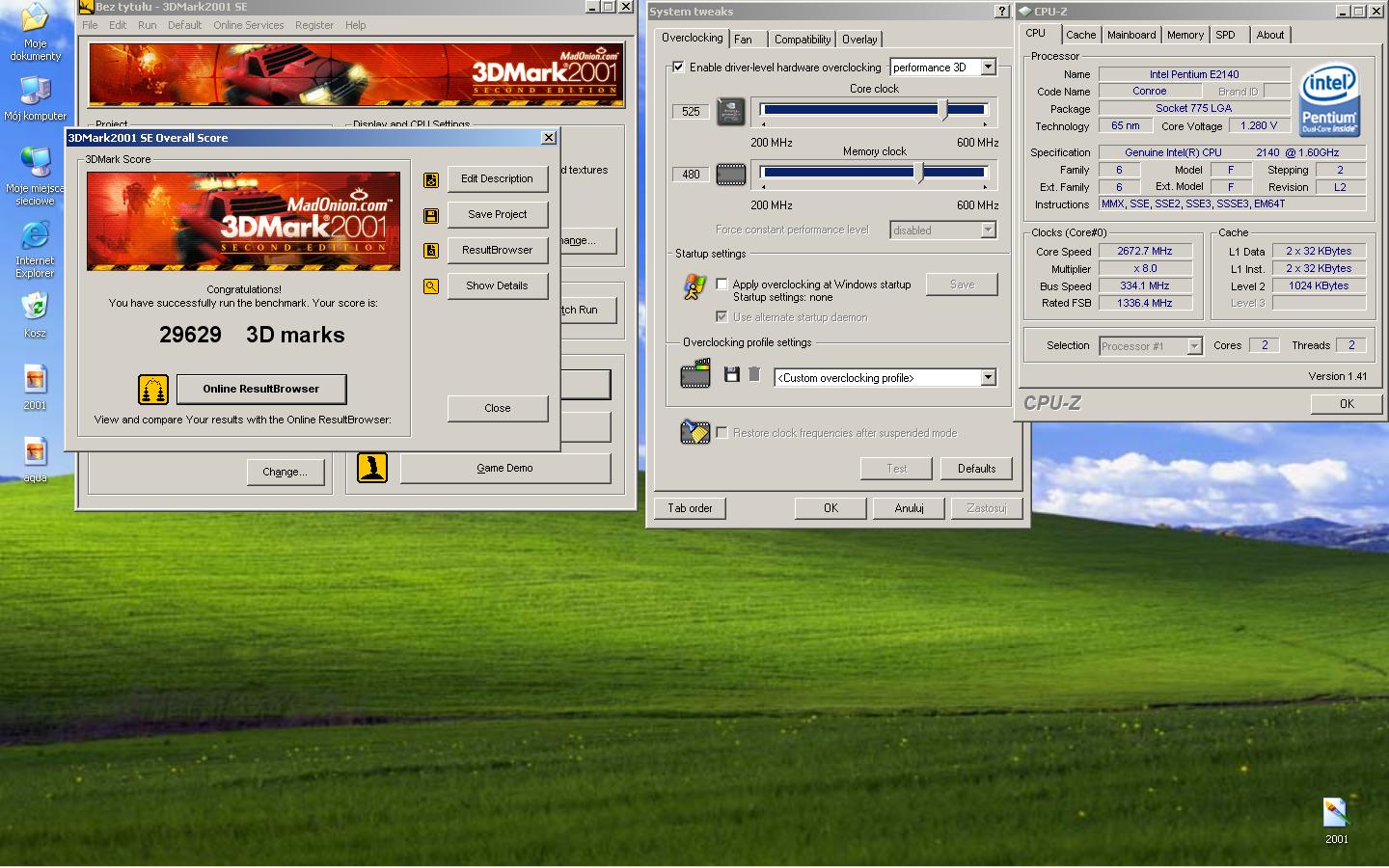
Task: Click the core clock value field 525
Action: coord(691,112)
